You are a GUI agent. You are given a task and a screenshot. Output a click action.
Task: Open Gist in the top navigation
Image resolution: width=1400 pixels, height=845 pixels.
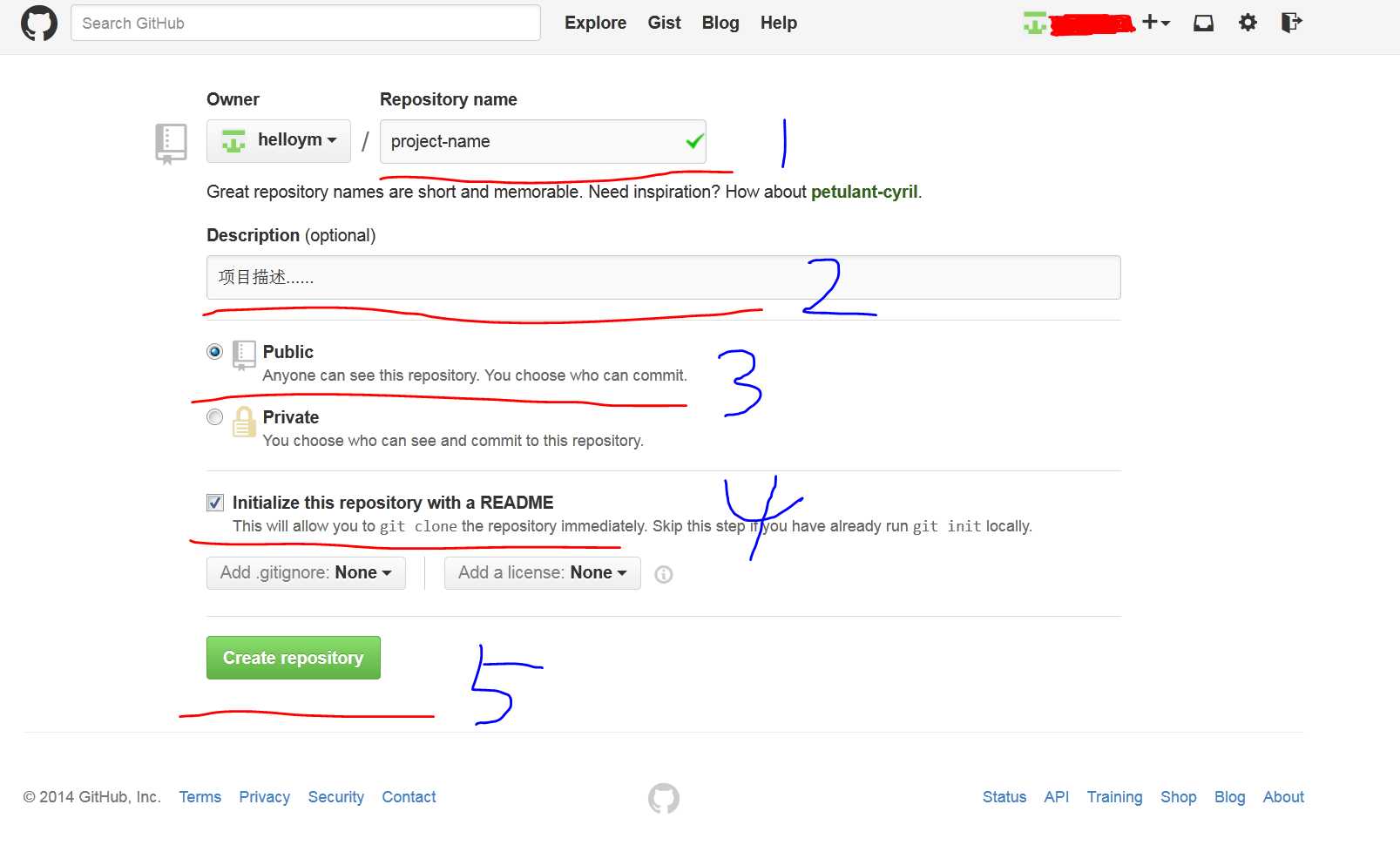coord(664,23)
